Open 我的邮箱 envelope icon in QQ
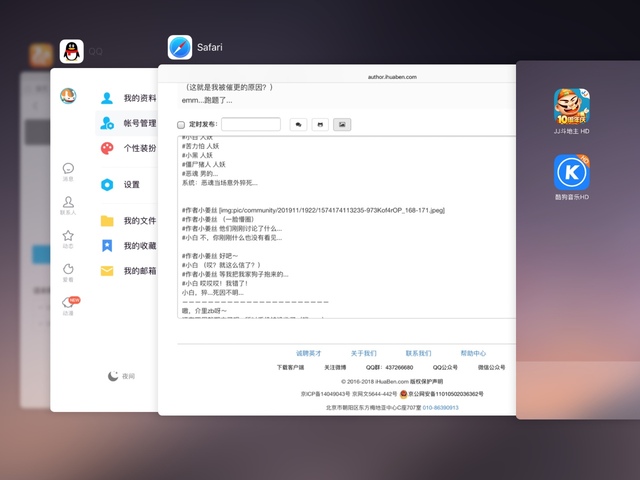This screenshot has width=640, height=480. click(x=107, y=271)
